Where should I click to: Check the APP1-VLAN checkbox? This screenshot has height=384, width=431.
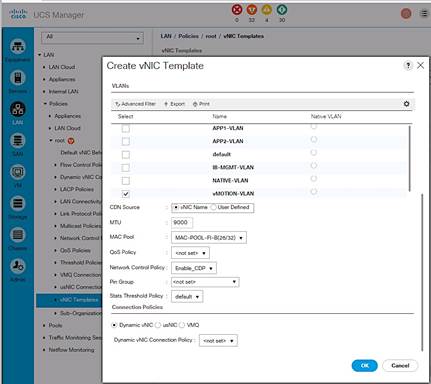(126, 128)
